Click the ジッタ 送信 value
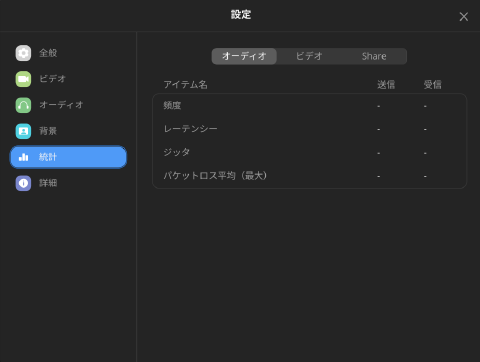This screenshot has height=362, width=480. coord(379,153)
